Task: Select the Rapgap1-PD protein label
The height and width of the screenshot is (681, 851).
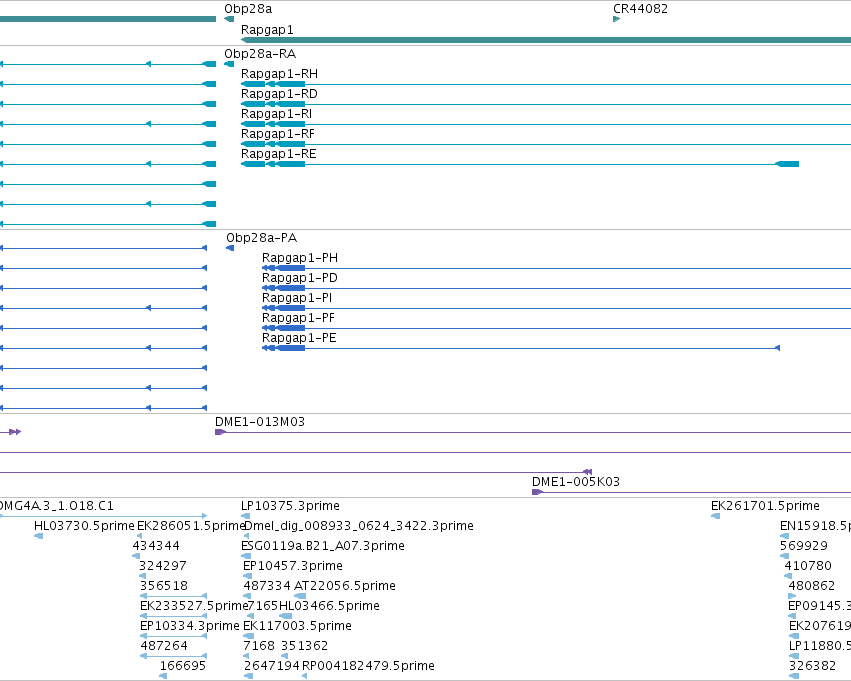Action: pos(300,278)
